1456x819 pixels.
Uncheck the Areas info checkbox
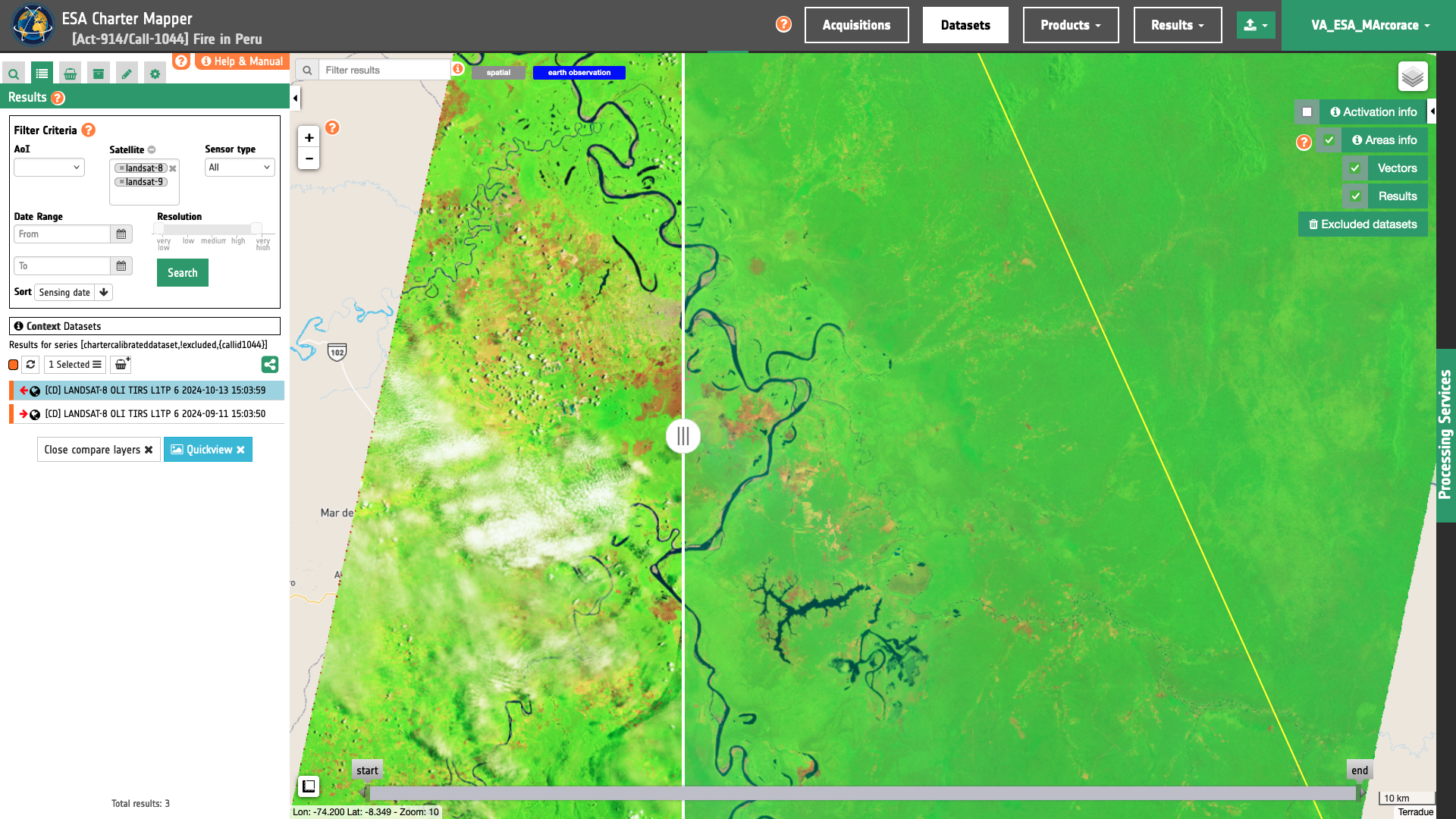pyautogui.click(x=1329, y=140)
